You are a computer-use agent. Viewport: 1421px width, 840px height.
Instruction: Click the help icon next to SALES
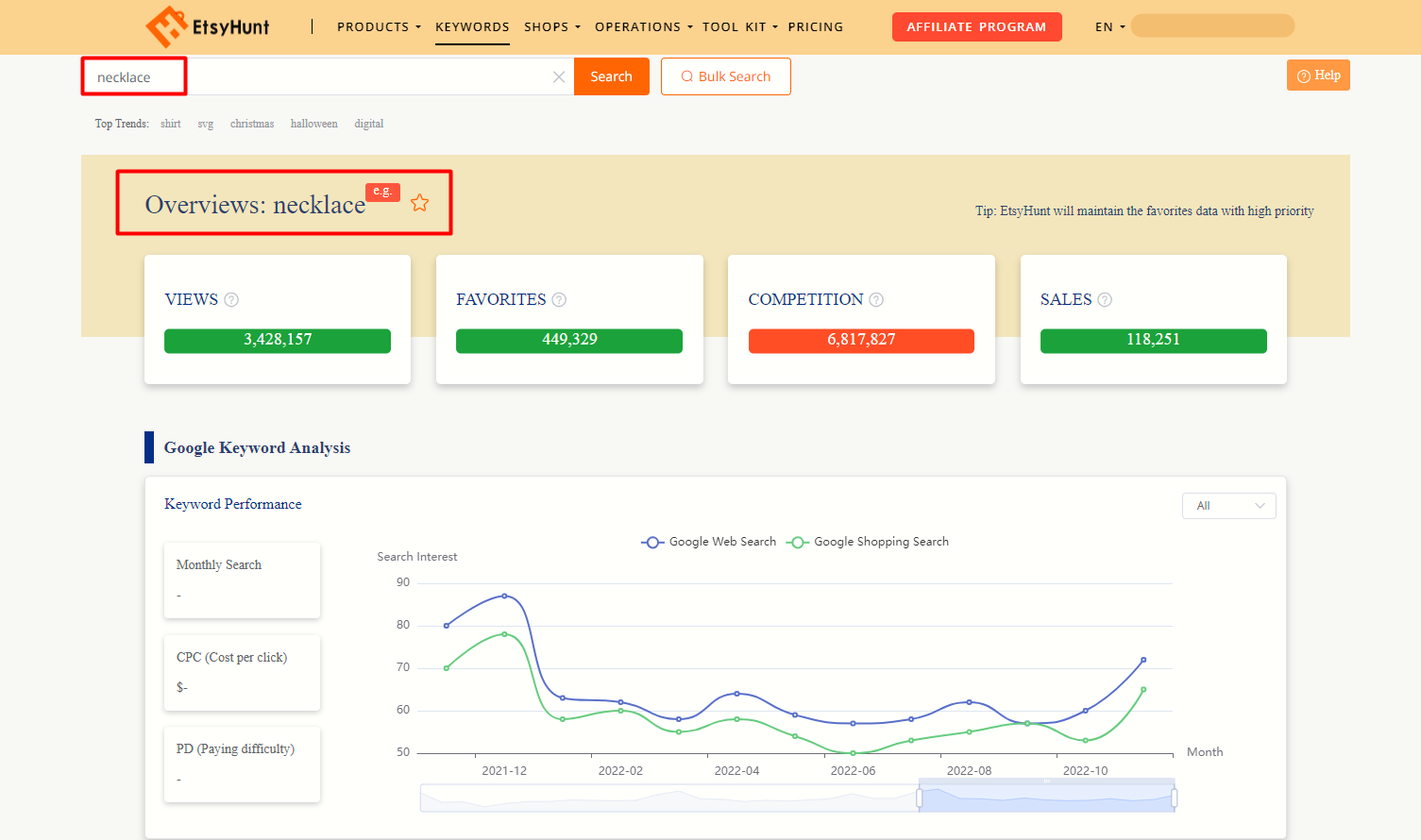tap(1105, 300)
